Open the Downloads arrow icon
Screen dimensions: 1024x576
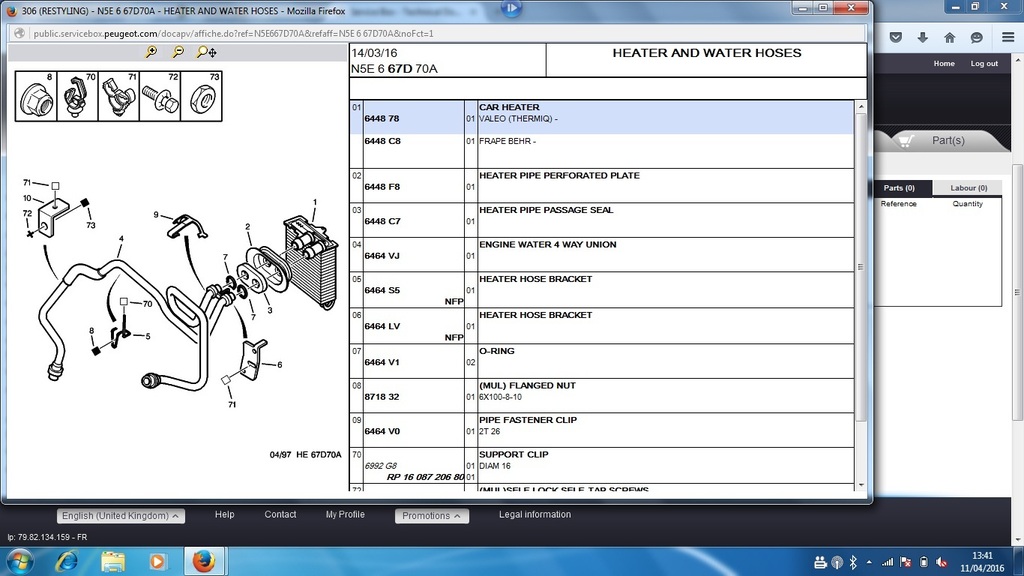click(x=922, y=37)
